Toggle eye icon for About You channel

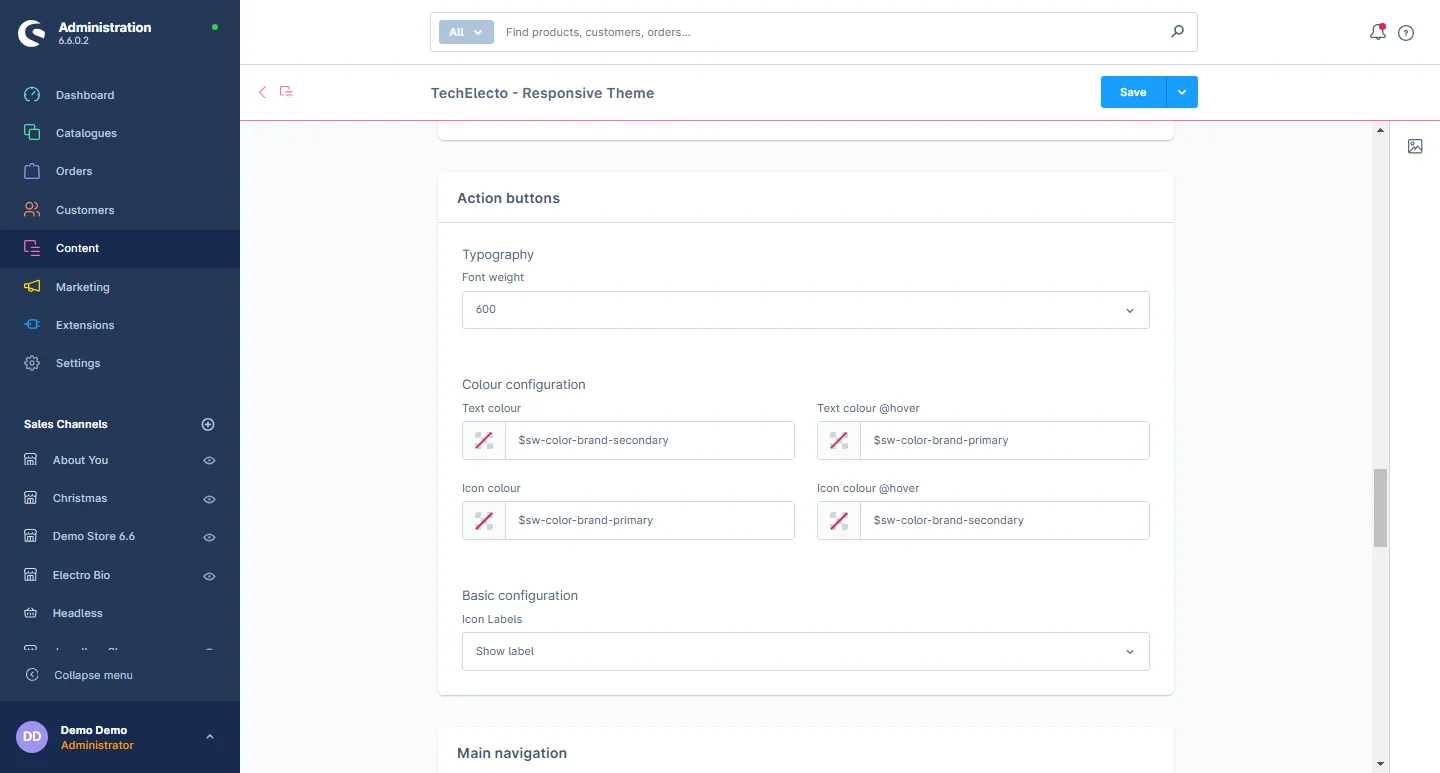[x=209, y=461]
